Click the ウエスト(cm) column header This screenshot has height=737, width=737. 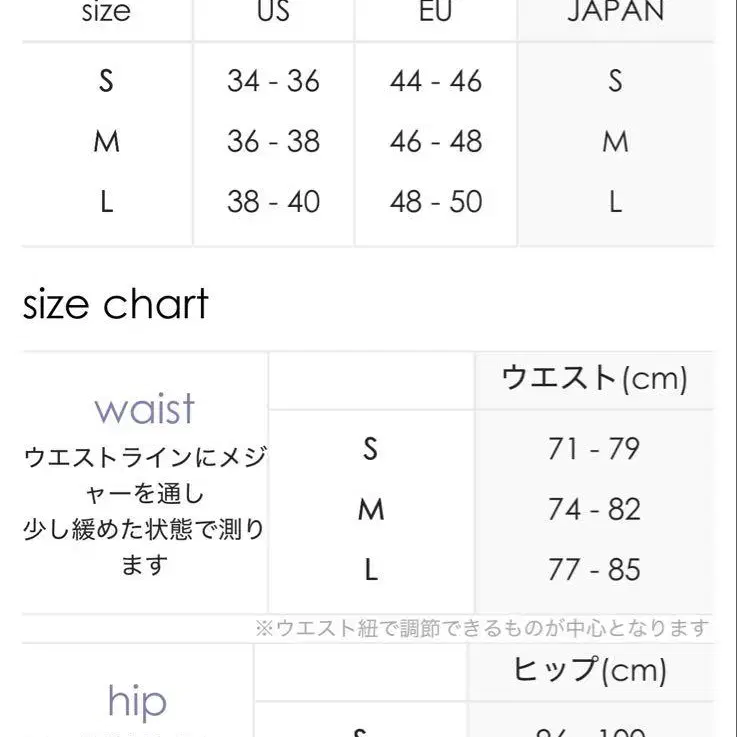[594, 379]
